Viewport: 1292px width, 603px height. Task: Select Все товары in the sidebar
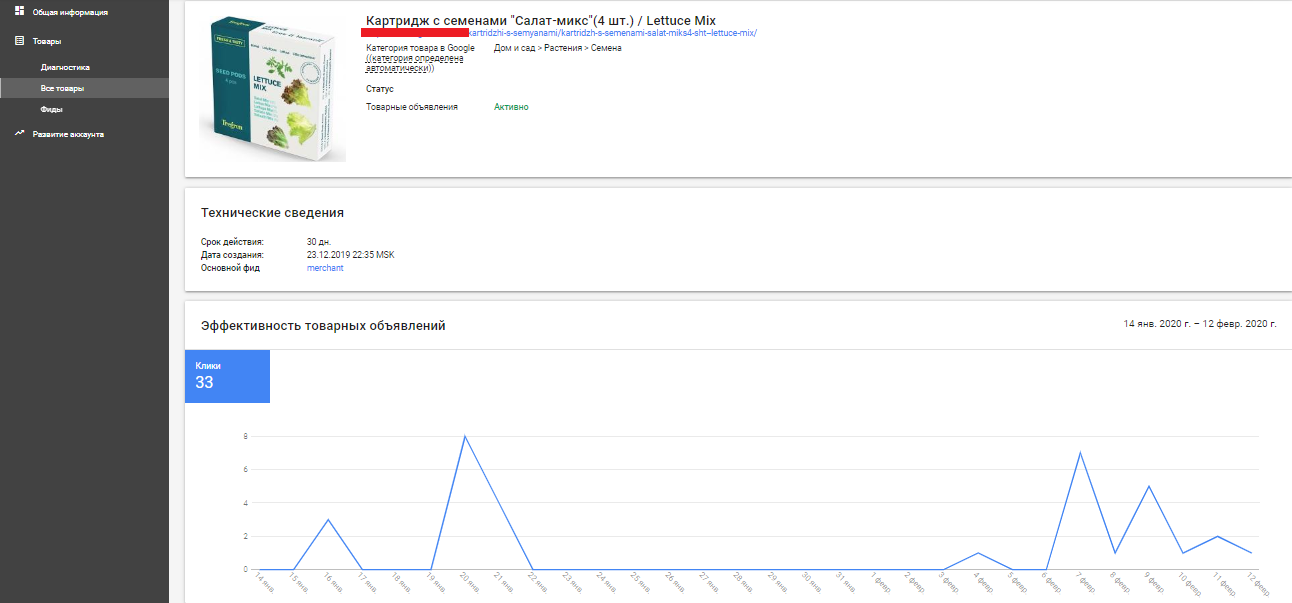62,88
